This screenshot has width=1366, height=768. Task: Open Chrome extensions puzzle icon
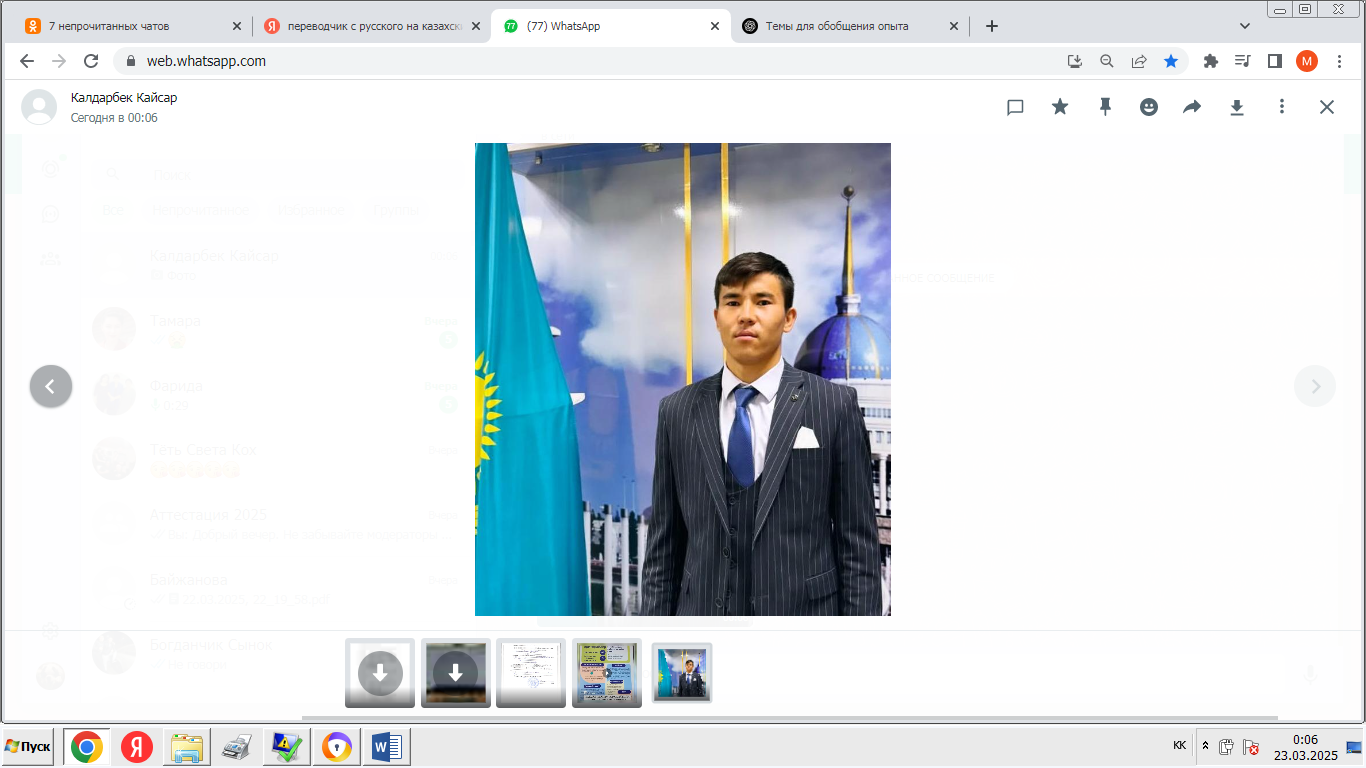coord(1211,61)
